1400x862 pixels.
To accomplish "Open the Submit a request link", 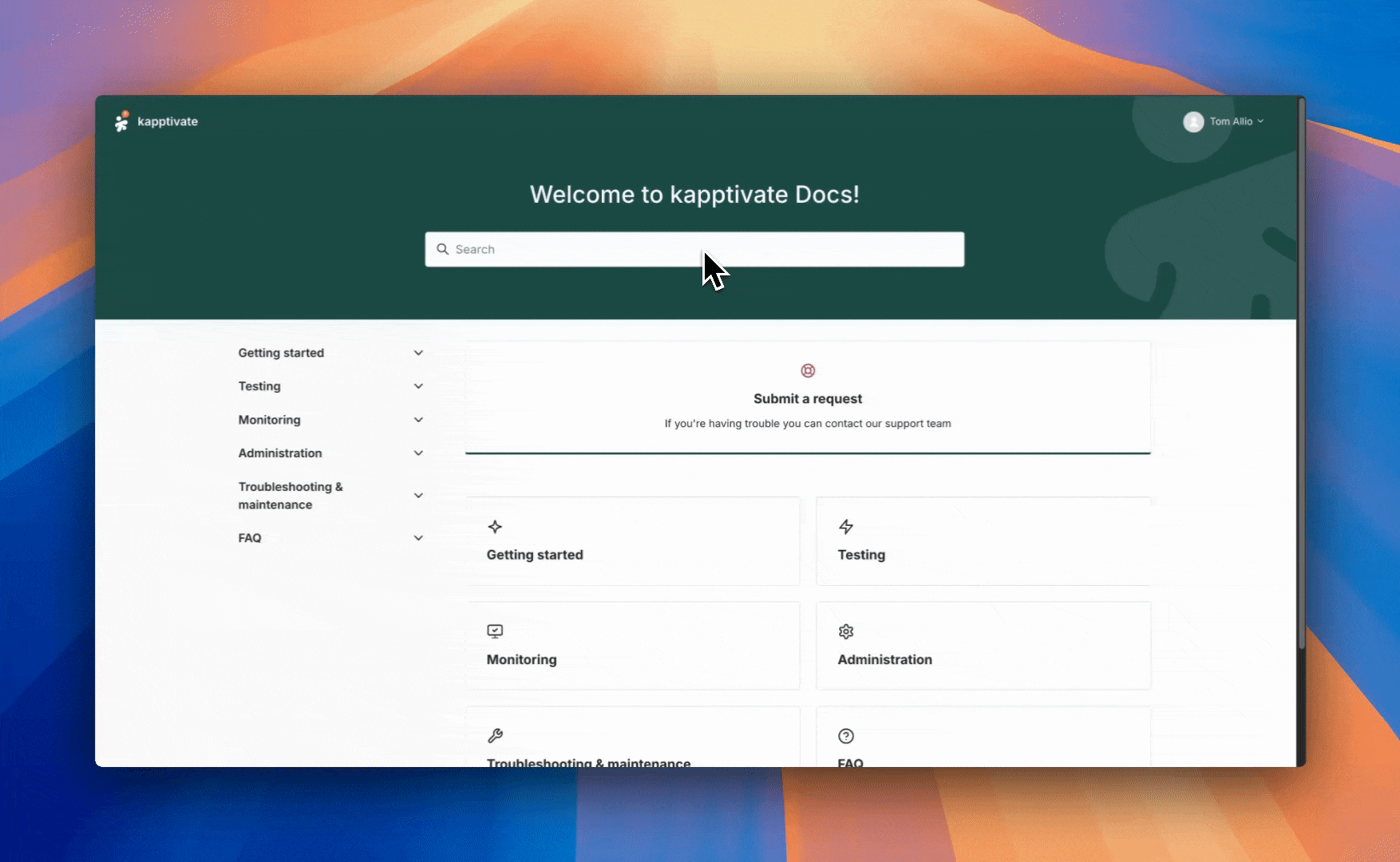I will (808, 398).
